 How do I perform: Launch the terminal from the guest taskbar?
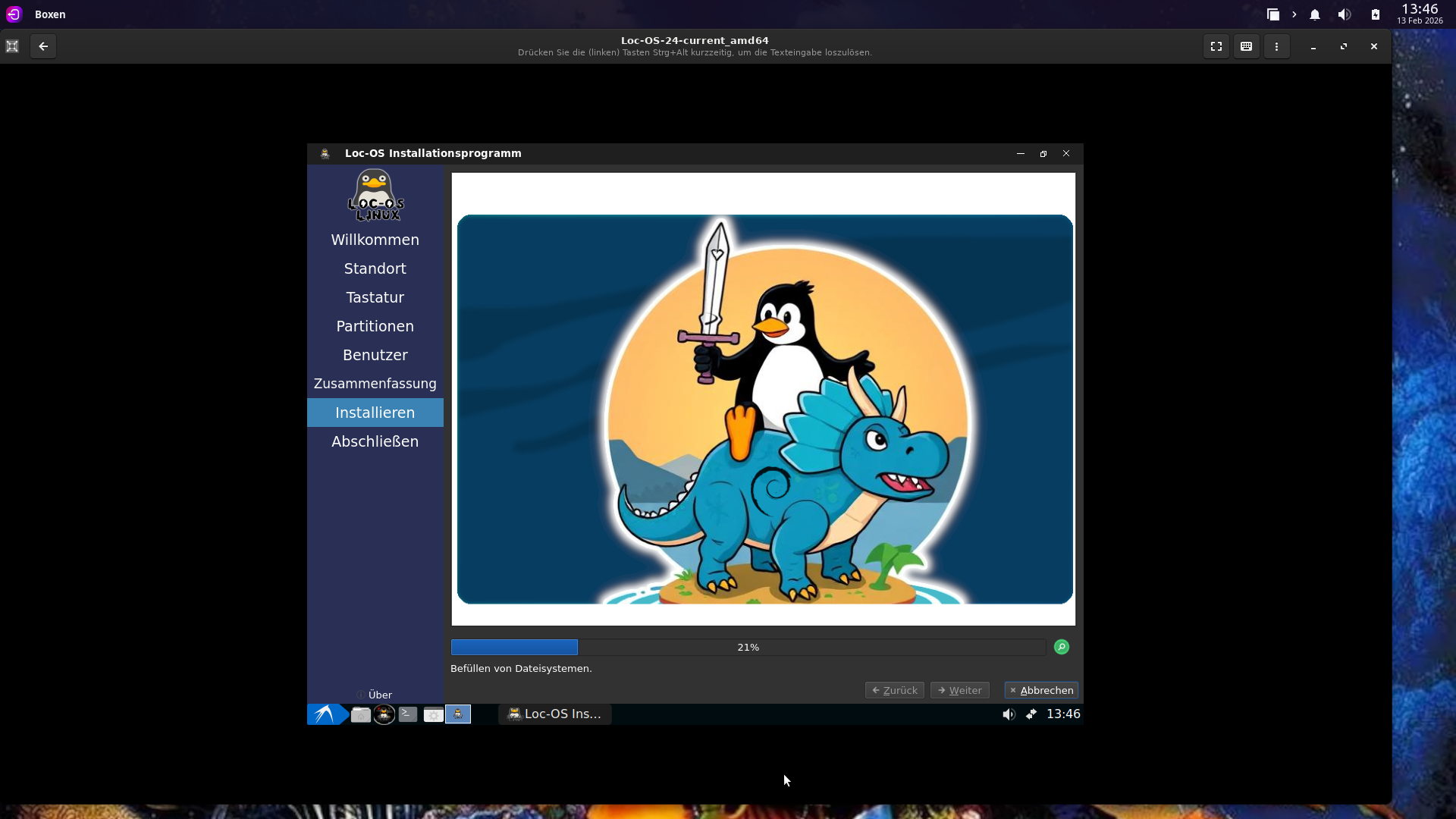[408, 714]
